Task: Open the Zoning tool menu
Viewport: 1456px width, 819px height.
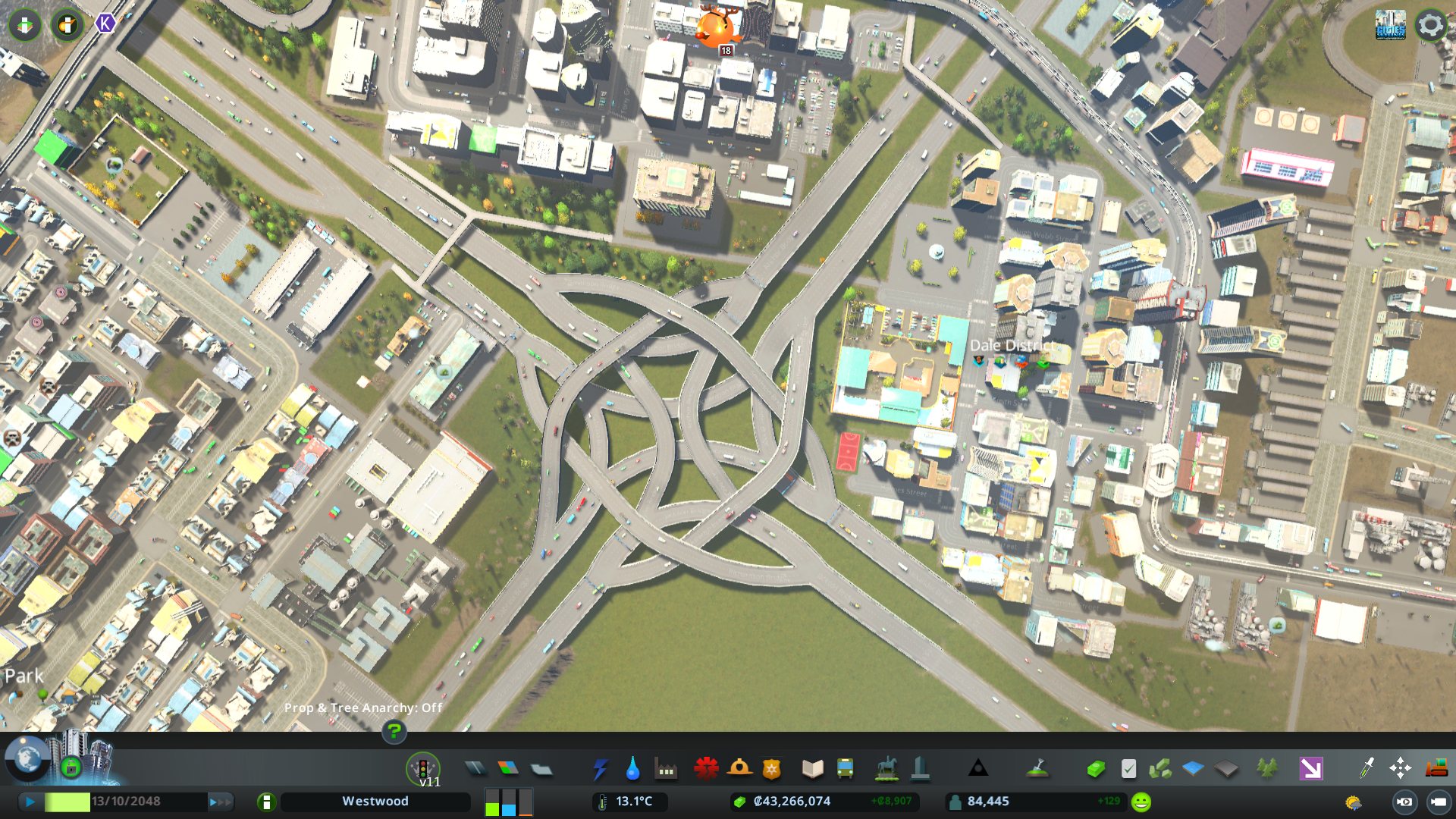Action: (x=508, y=769)
